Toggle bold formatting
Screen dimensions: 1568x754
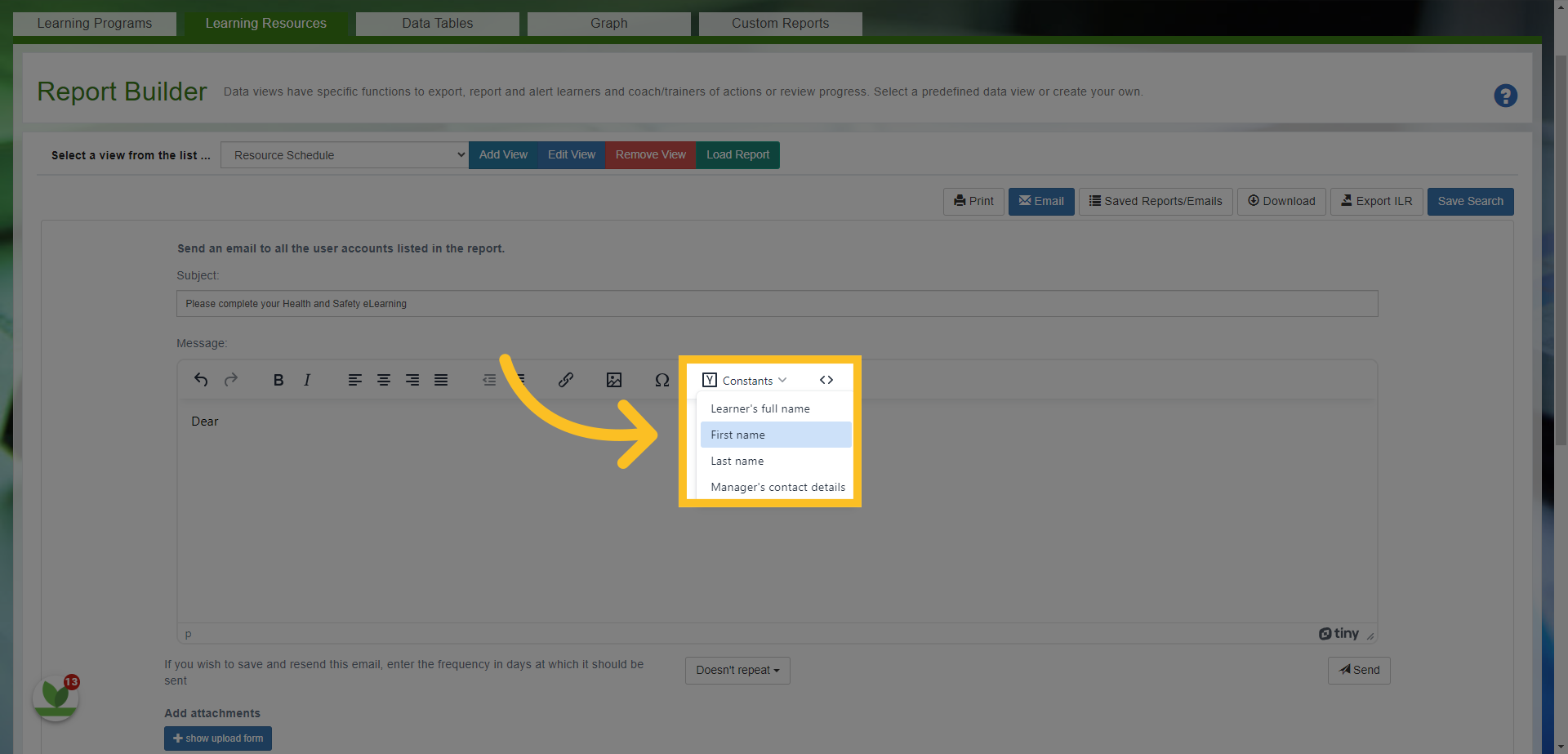pos(278,380)
